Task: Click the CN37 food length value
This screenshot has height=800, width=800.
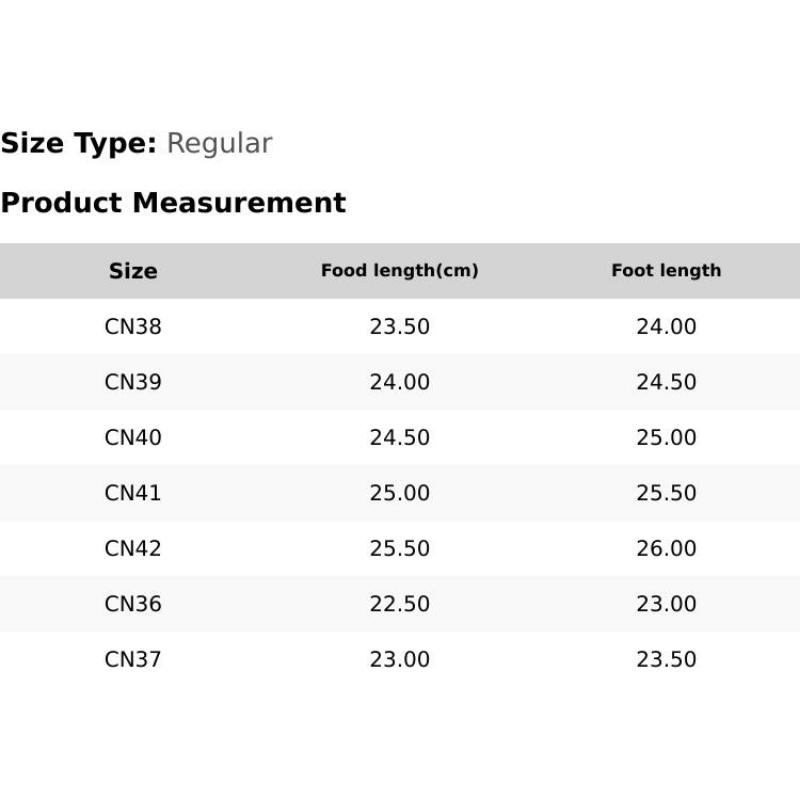Action: click(x=400, y=660)
